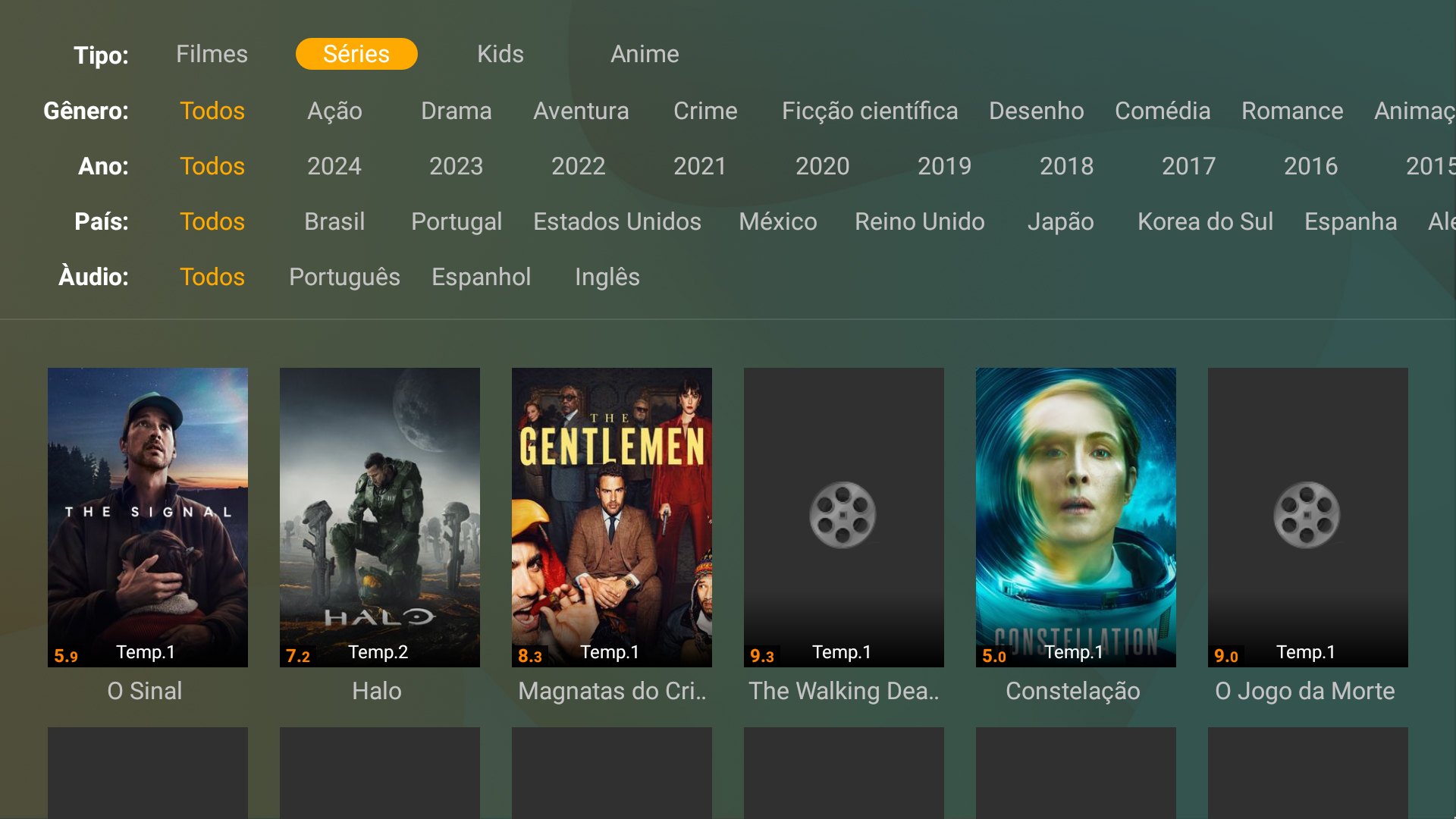Choose Estados Unidos country filter
Viewport: 1456px width, 819px height.
coord(617,221)
